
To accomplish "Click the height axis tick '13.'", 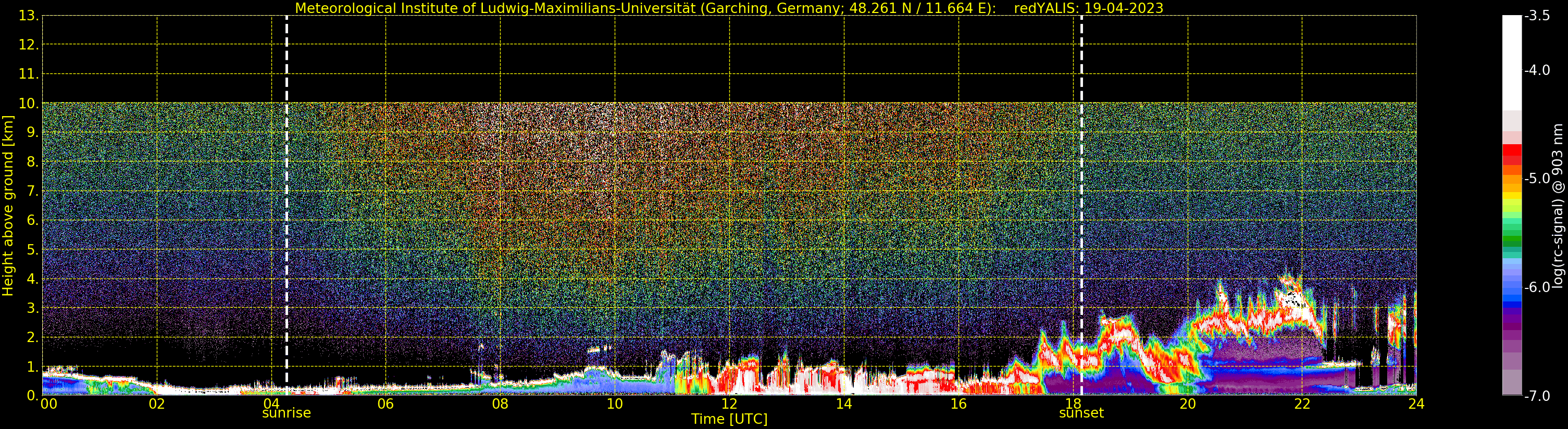I will [x=29, y=16].
